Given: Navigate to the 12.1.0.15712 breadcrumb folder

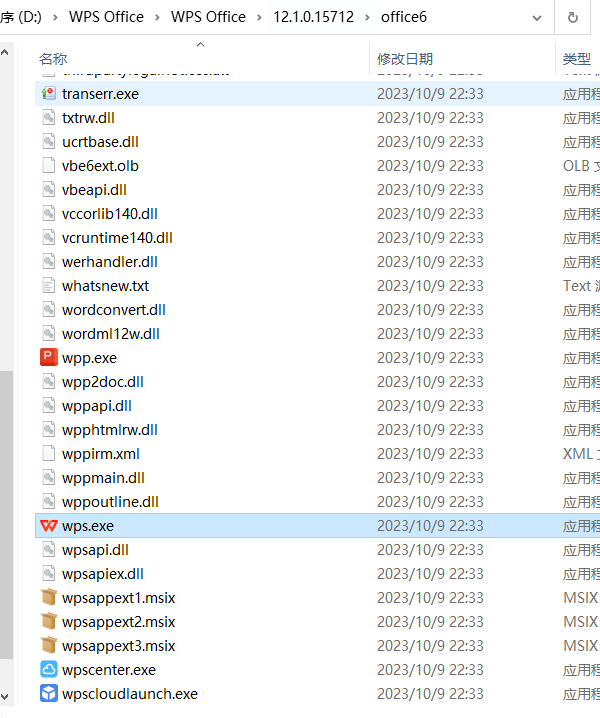Looking at the screenshot, I should pyautogui.click(x=314, y=17).
